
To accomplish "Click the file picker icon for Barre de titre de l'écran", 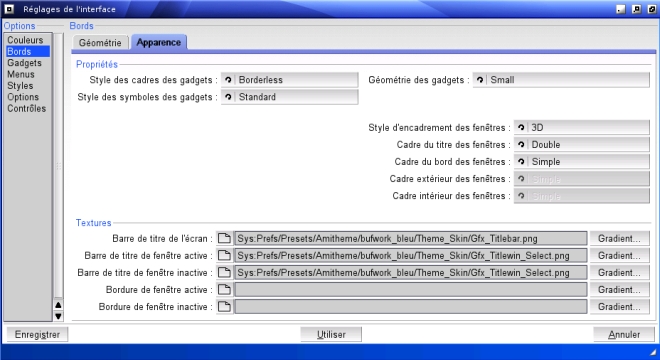I will click(224, 238).
